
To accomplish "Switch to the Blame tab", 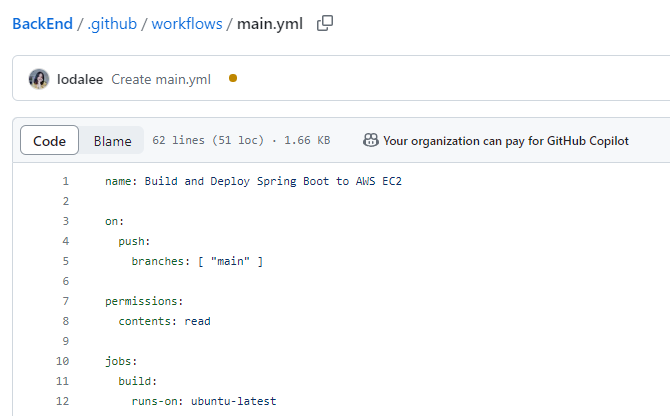I will coord(112,141).
